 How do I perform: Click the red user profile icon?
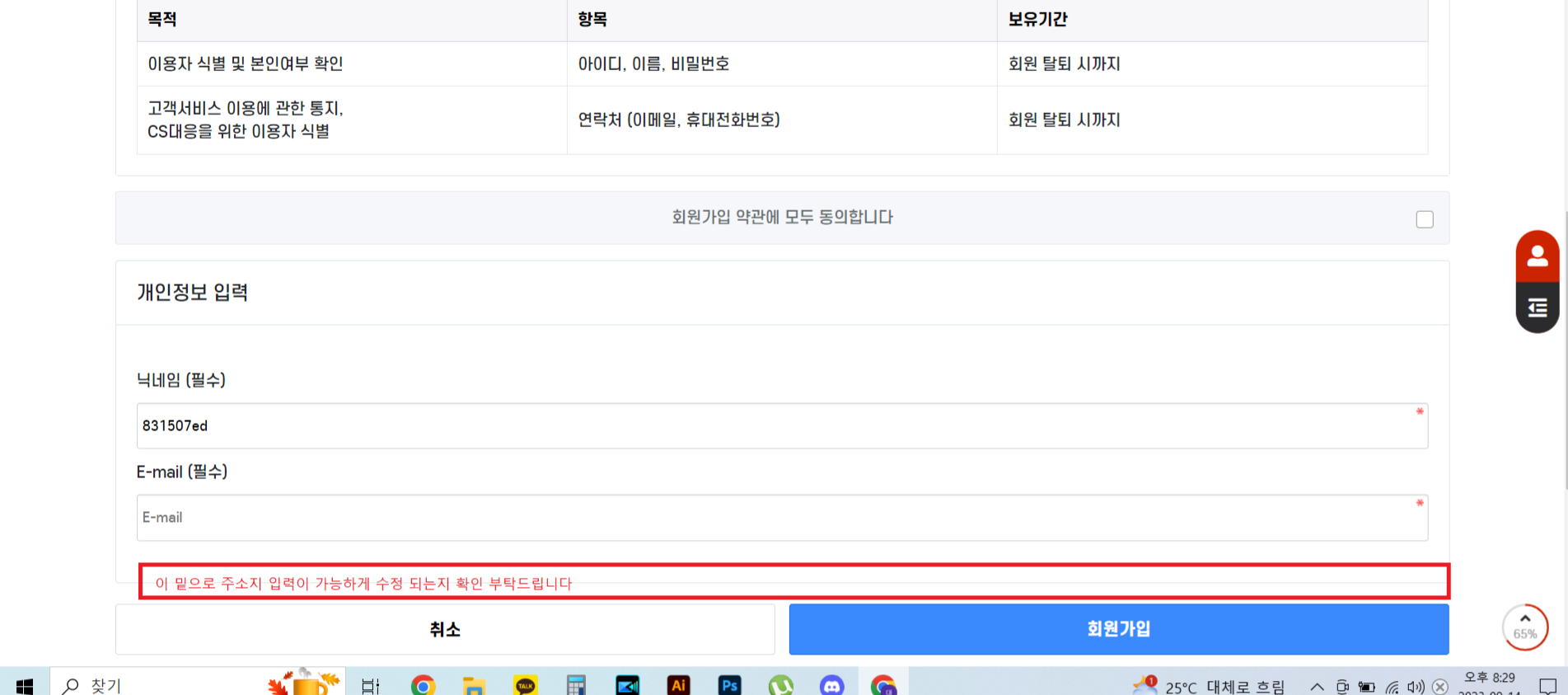(x=1537, y=256)
